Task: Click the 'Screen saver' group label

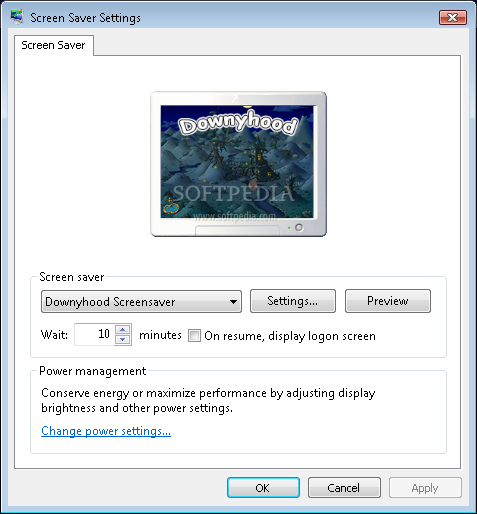Action: (x=72, y=277)
